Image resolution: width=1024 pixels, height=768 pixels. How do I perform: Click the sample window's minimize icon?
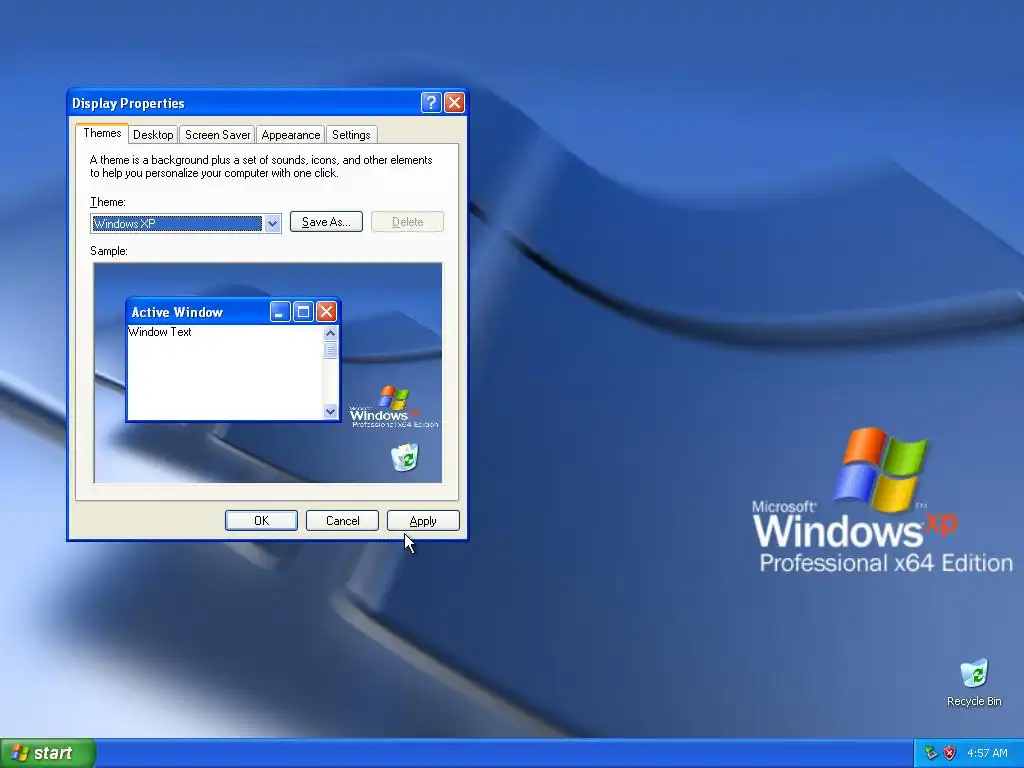click(x=280, y=312)
